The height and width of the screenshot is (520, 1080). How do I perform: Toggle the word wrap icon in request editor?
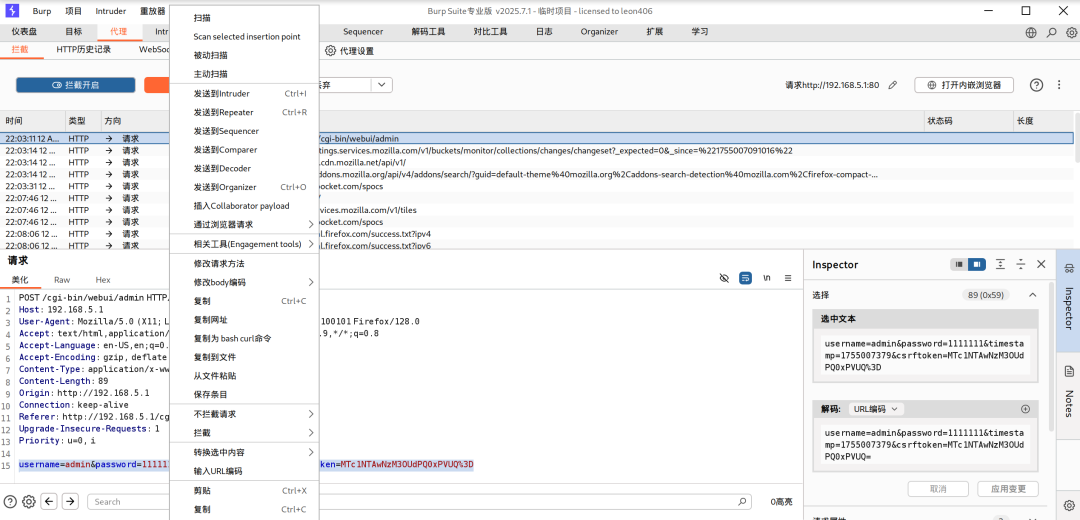pyautogui.click(x=745, y=278)
